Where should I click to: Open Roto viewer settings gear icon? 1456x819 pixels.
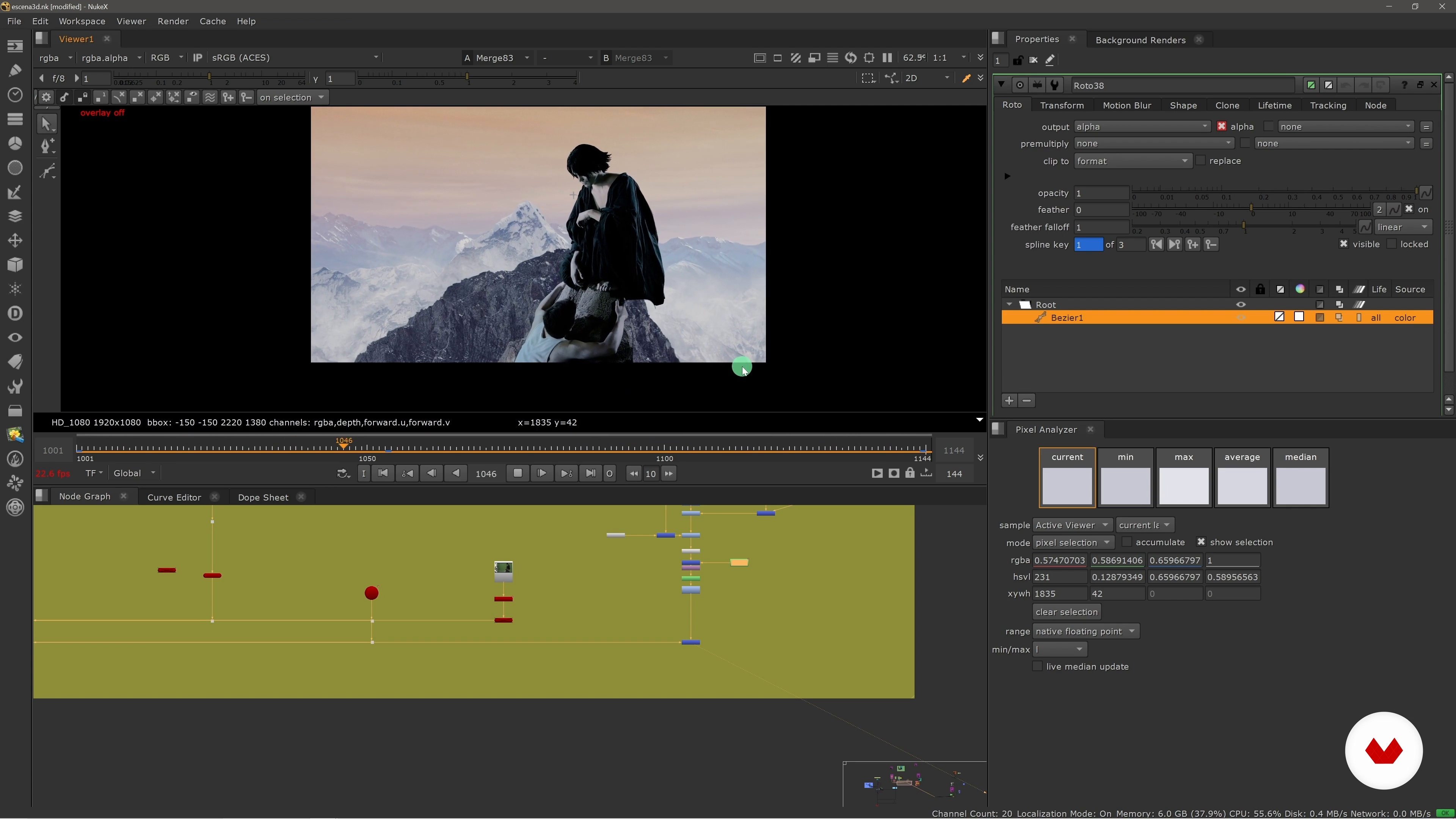pos(46,97)
